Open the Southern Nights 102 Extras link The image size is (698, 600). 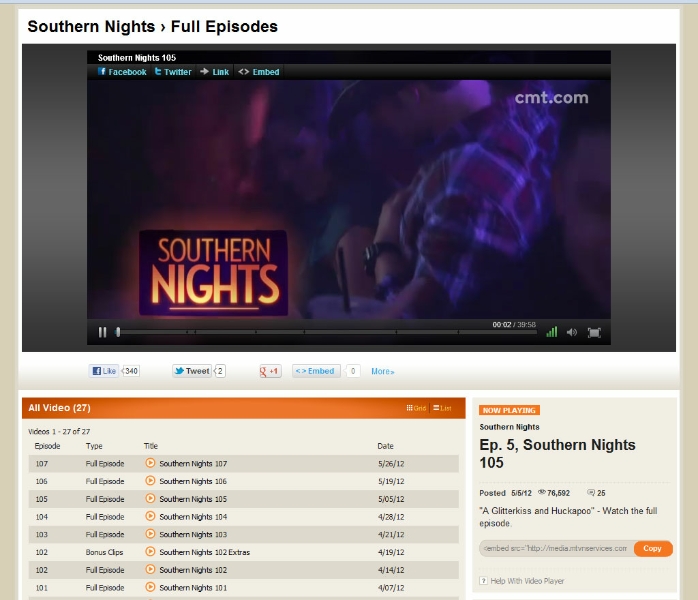point(204,552)
